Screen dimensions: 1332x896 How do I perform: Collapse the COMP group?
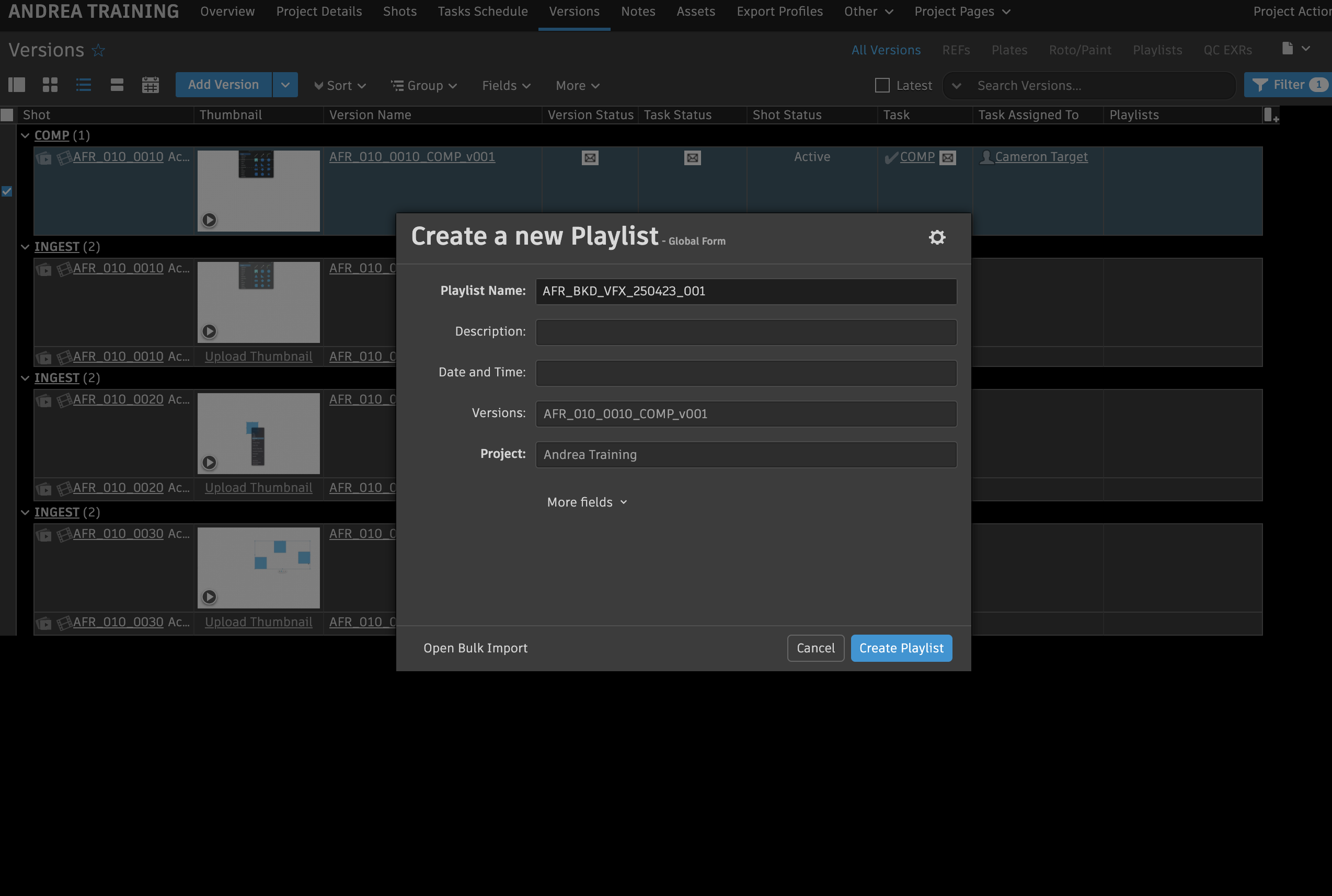(x=25, y=136)
